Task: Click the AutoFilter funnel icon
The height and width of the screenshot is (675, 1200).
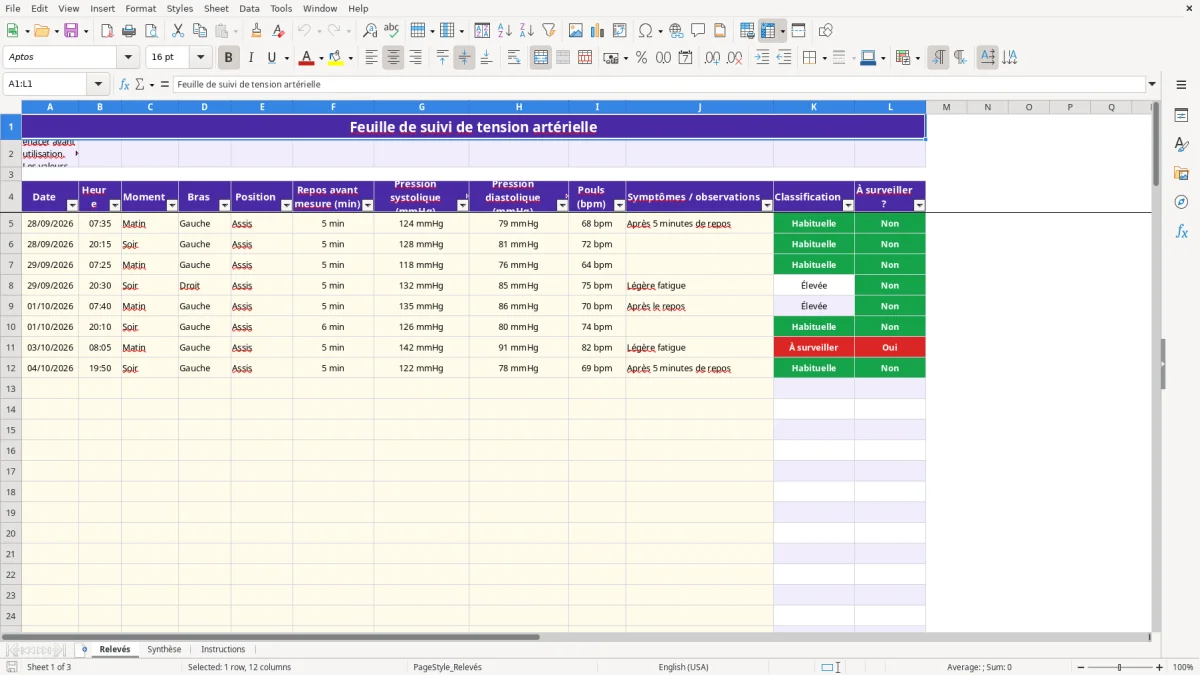Action: point(548,31)
